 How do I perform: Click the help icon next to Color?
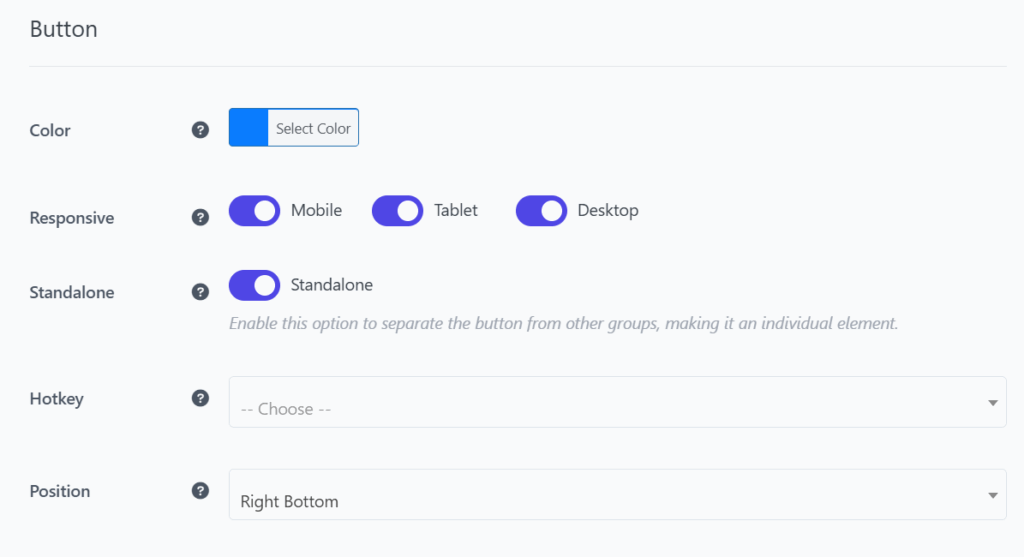pos(200,130)
